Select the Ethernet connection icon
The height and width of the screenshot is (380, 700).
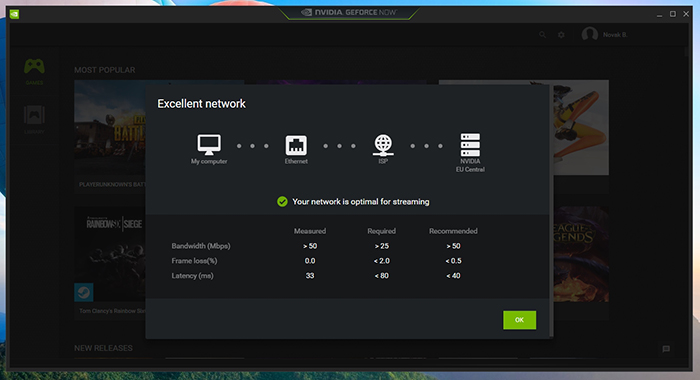pos(296,145)
